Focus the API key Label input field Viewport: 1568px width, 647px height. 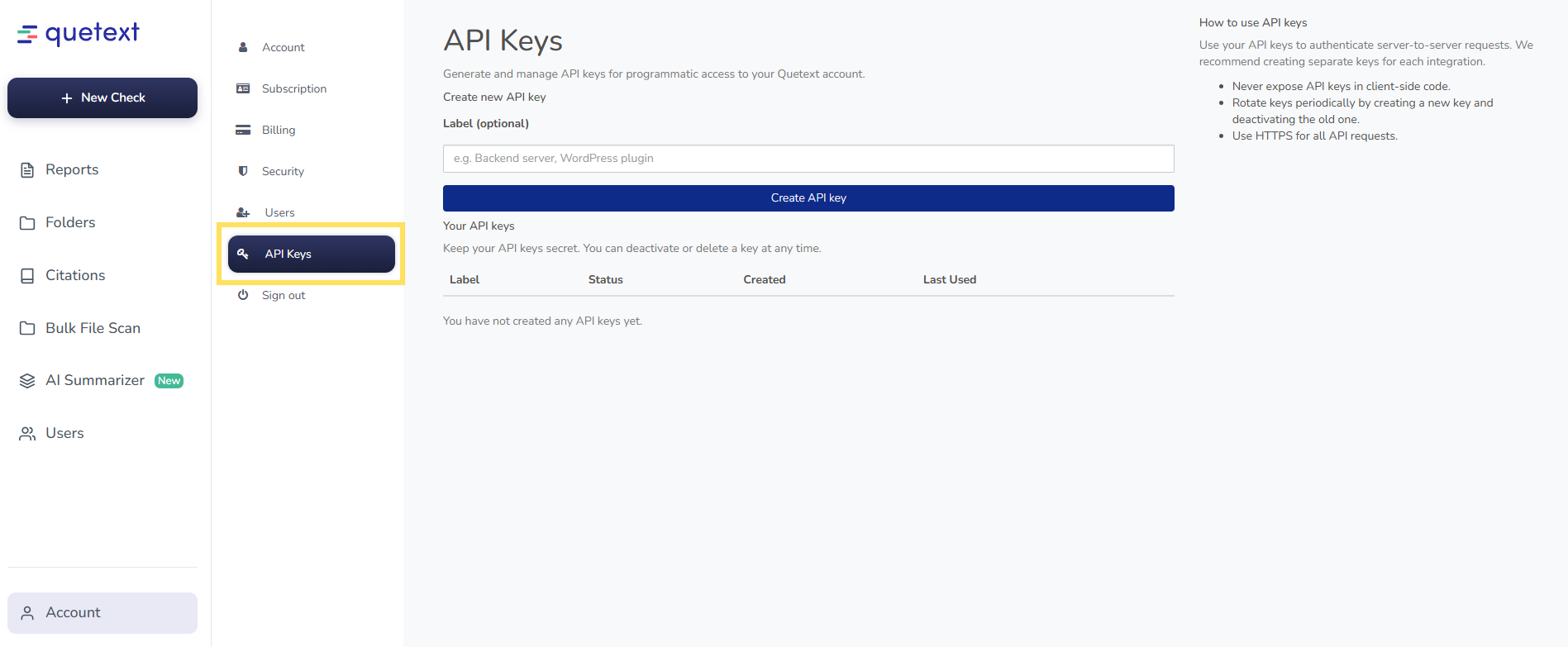pos(808,159)
